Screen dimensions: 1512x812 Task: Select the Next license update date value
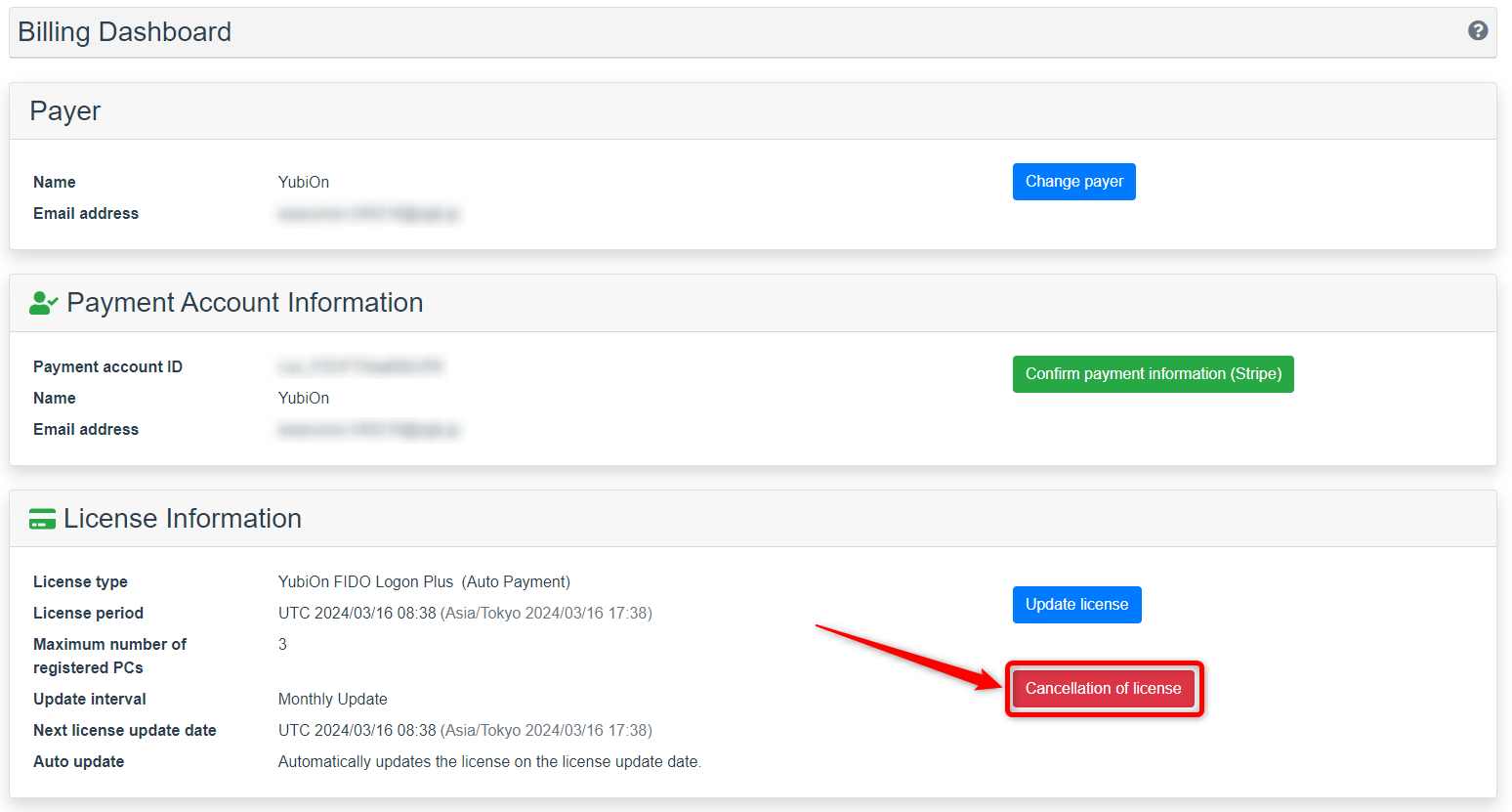tap(465, 731)
